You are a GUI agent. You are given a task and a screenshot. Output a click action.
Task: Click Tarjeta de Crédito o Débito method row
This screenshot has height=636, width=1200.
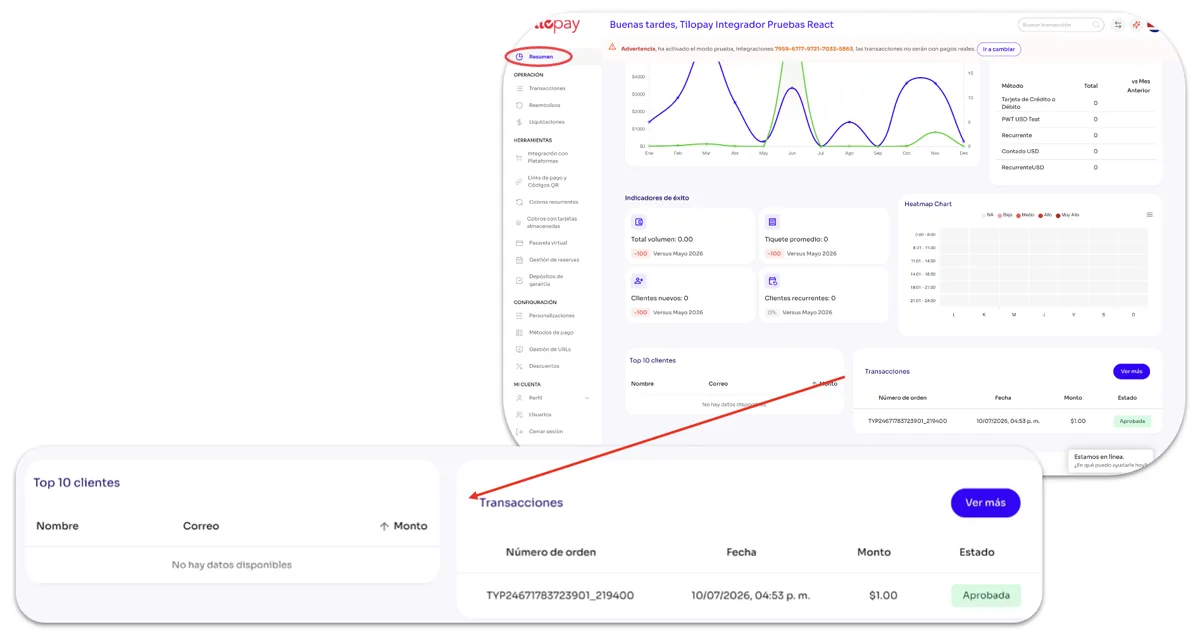coord(1075,103)
